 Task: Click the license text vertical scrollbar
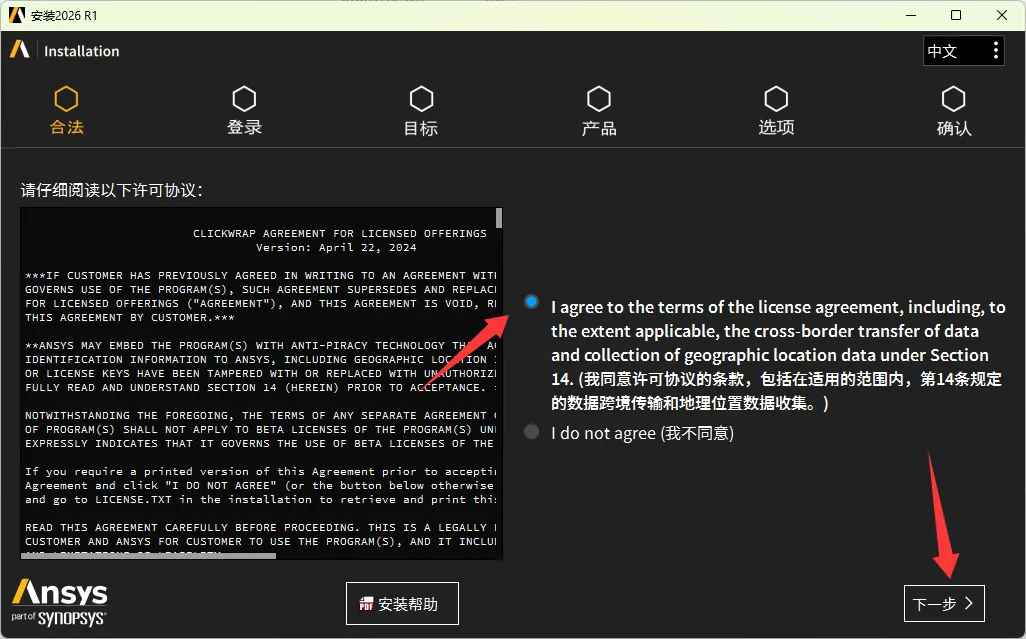pos(499,218)
